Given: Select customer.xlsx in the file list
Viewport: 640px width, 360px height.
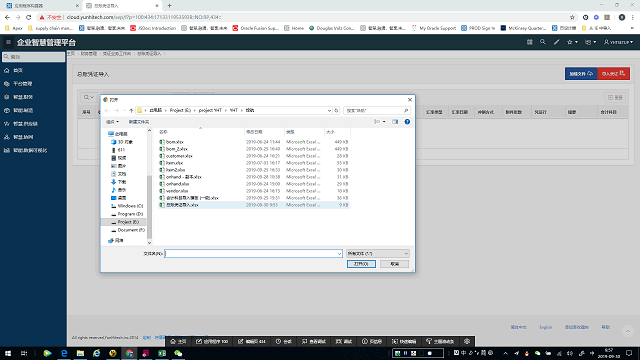Looking at the screenshot, I should [179, 156].
